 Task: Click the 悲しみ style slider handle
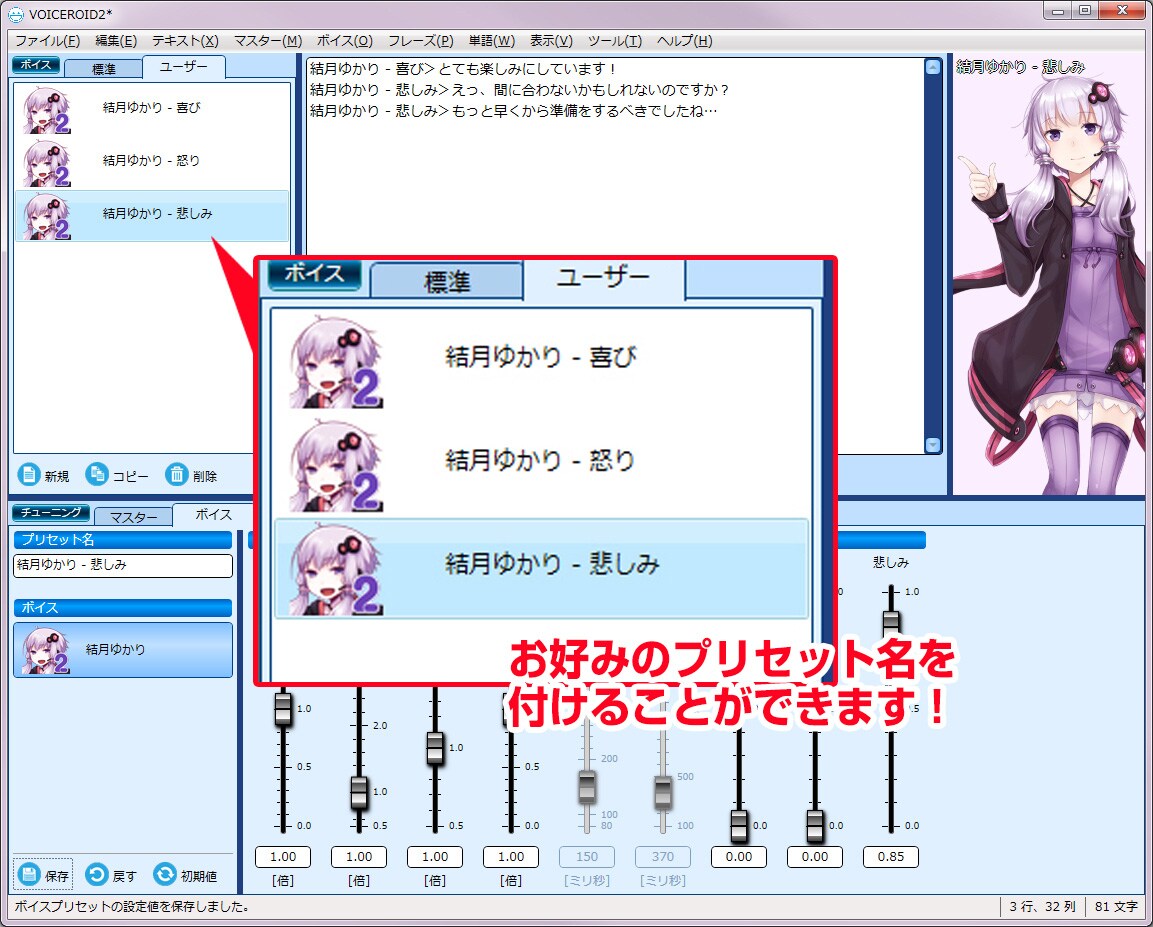(890, 622)
